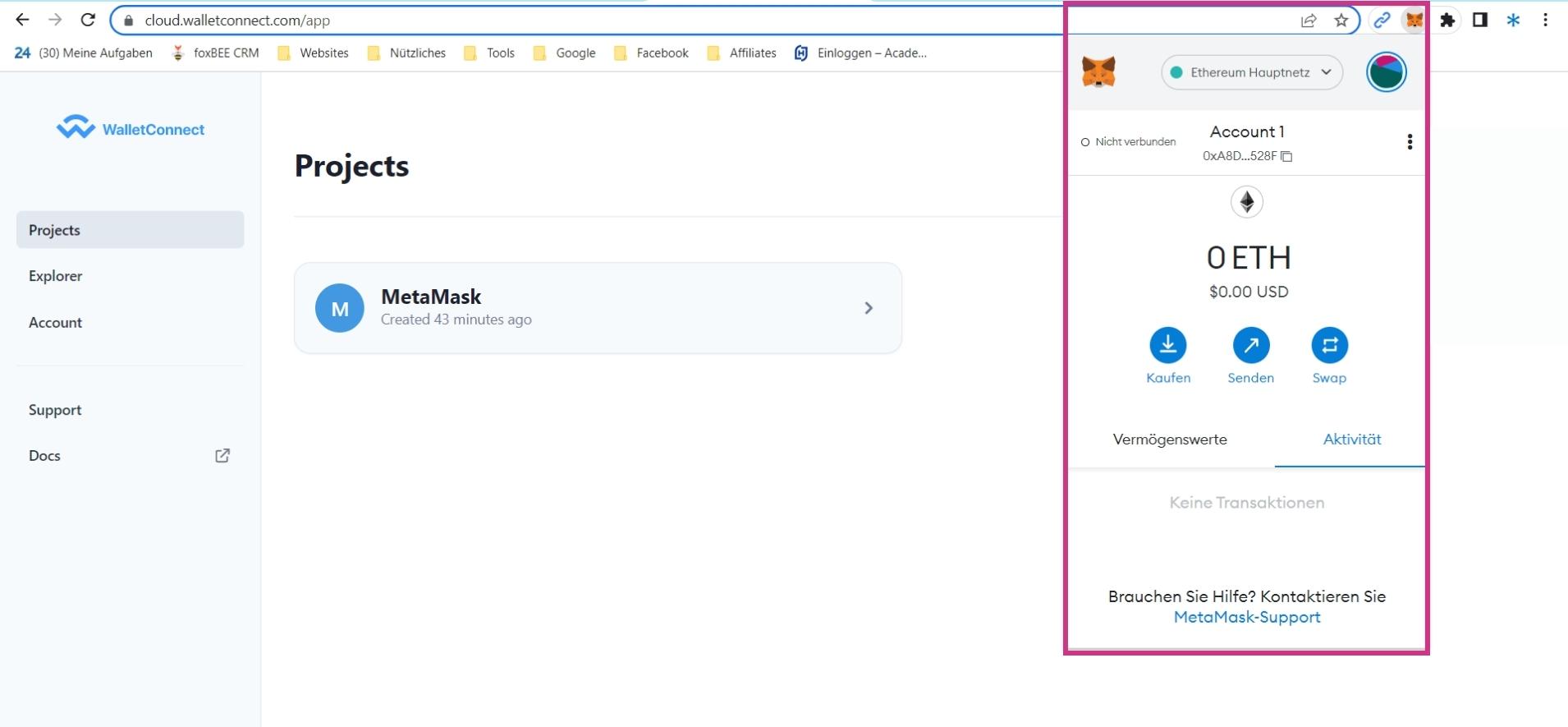Switch to the Aktivität tab
1568x727 pixels.
pos(1351,439)
